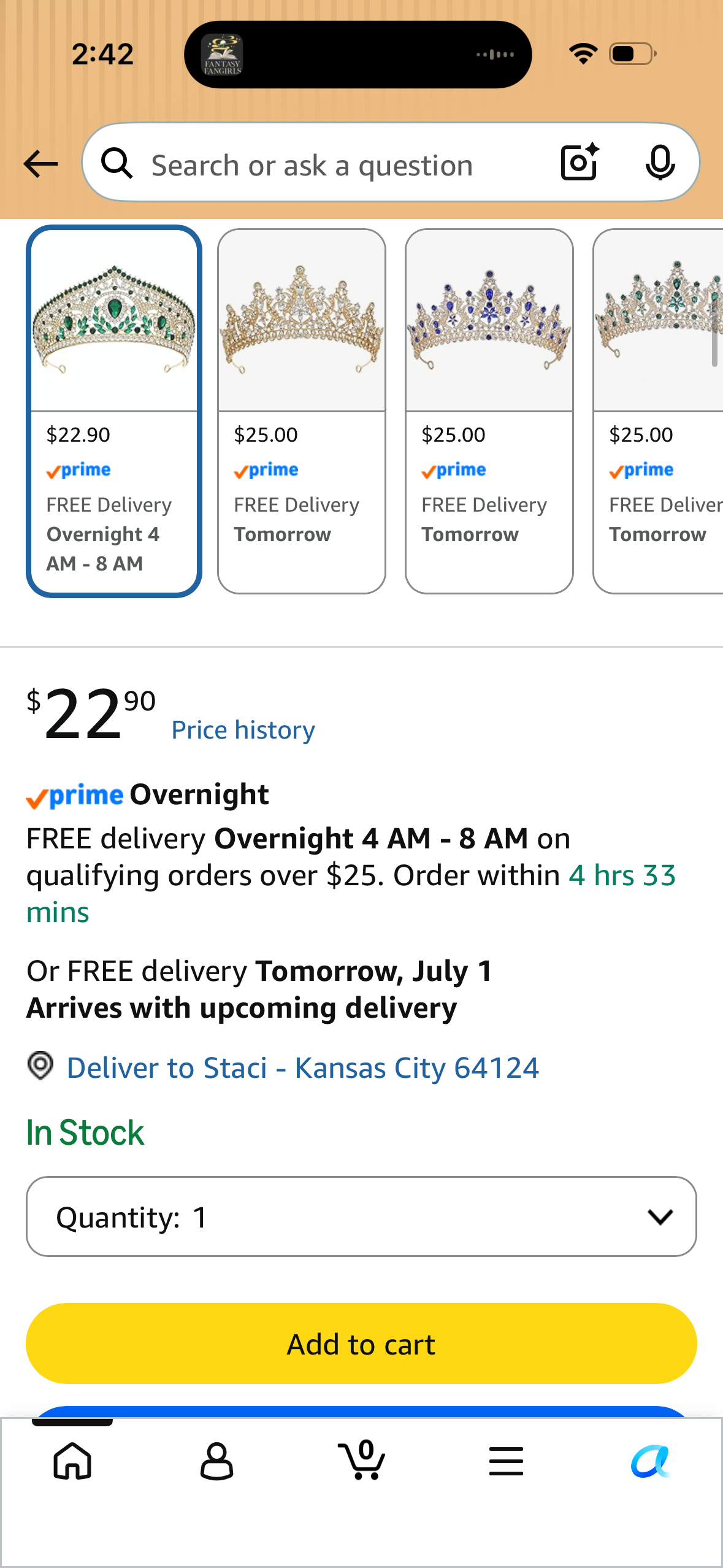Tap the location pin icon
The width and height of the screenshot is (723, 1568).
tap(40, 1066)
